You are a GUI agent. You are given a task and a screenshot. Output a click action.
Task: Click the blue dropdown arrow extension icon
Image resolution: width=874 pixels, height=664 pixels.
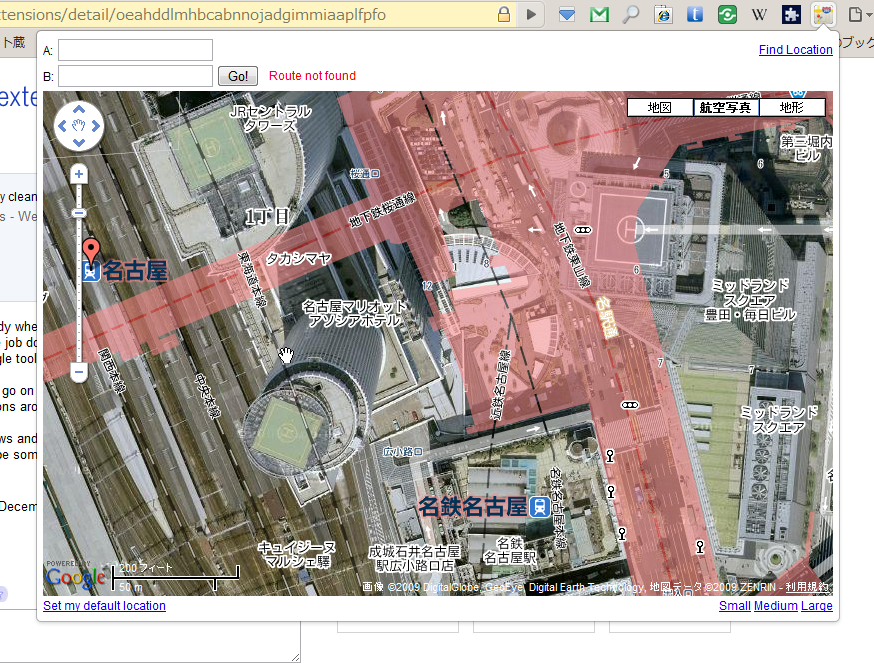[x=567, y=14]
